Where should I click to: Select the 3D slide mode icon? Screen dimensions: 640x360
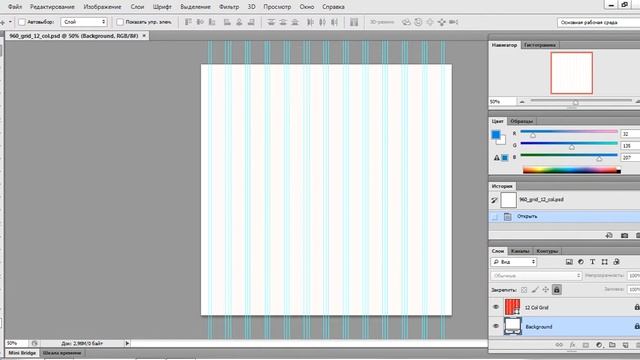point(442,22)
